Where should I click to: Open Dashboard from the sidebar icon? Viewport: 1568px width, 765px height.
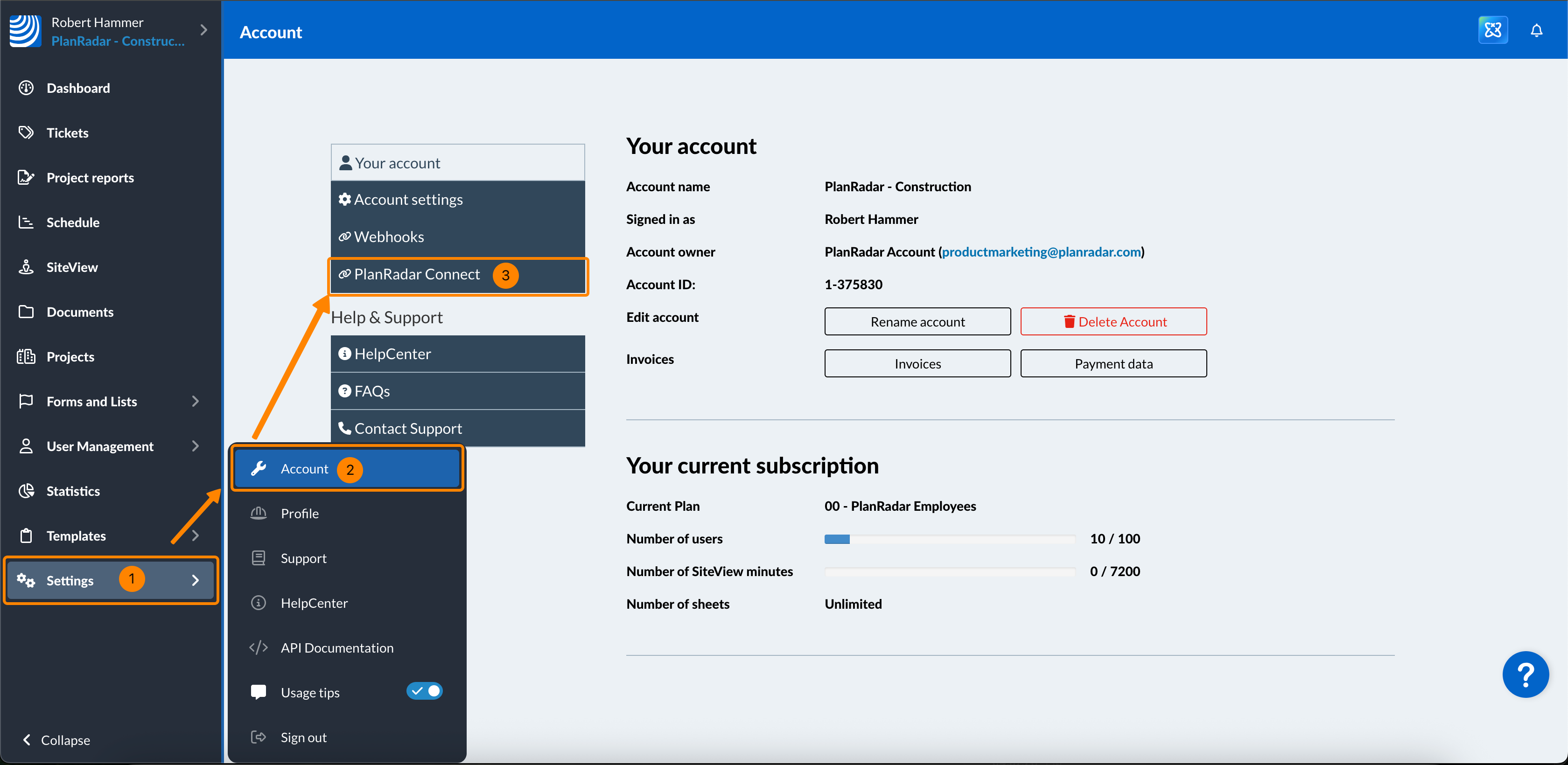(26, 88)
